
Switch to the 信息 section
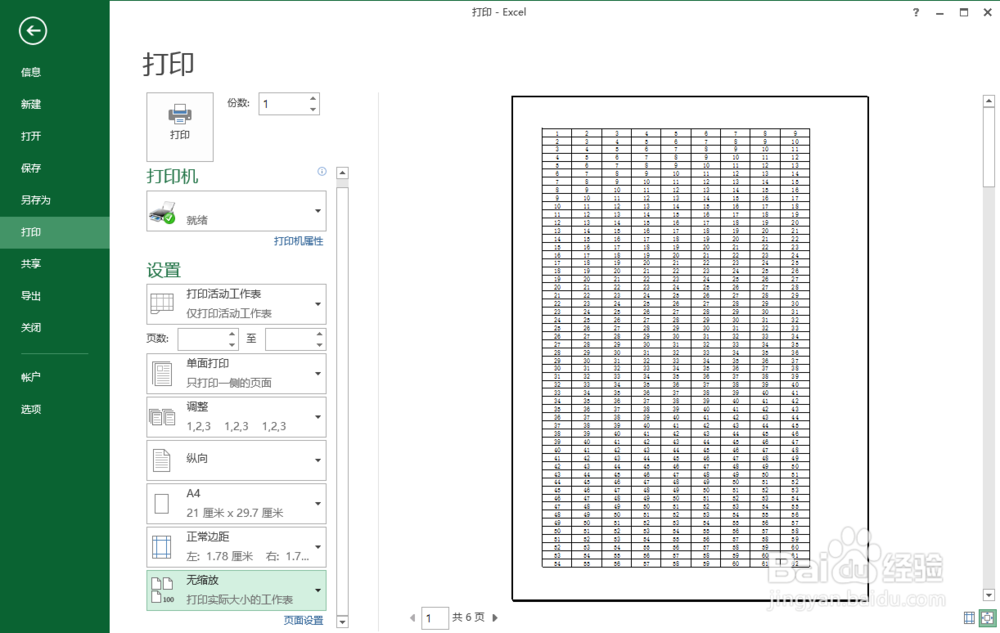31,71
